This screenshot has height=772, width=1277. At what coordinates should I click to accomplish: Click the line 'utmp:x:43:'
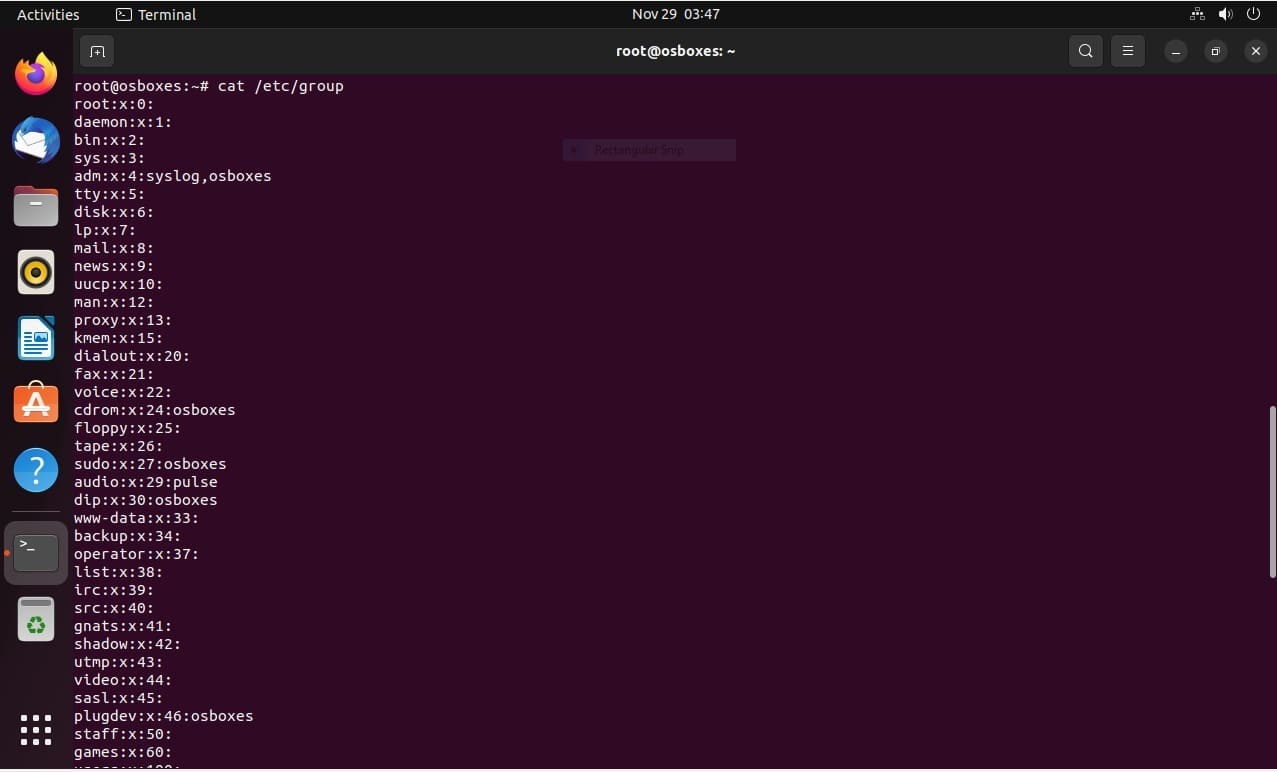click(119, 662)
